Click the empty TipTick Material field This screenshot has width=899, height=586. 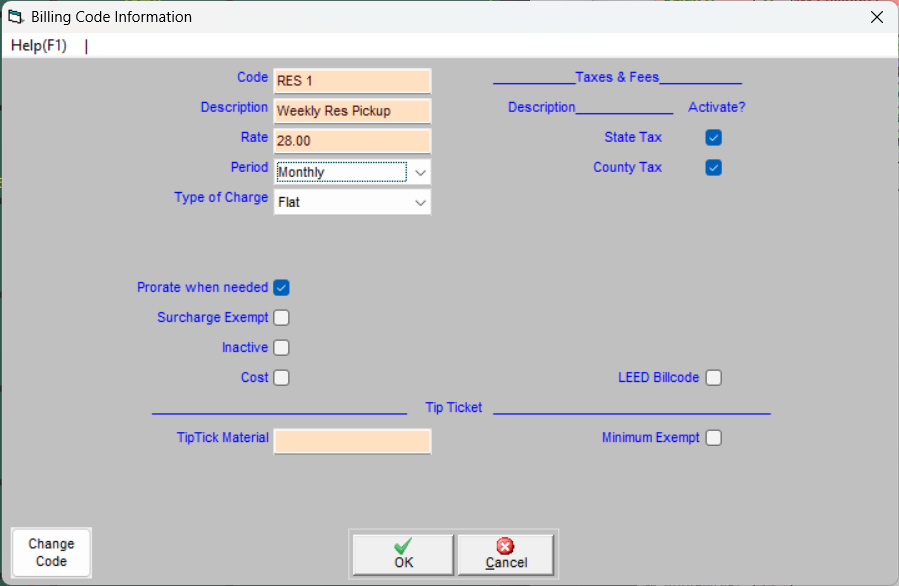(352, 441)
